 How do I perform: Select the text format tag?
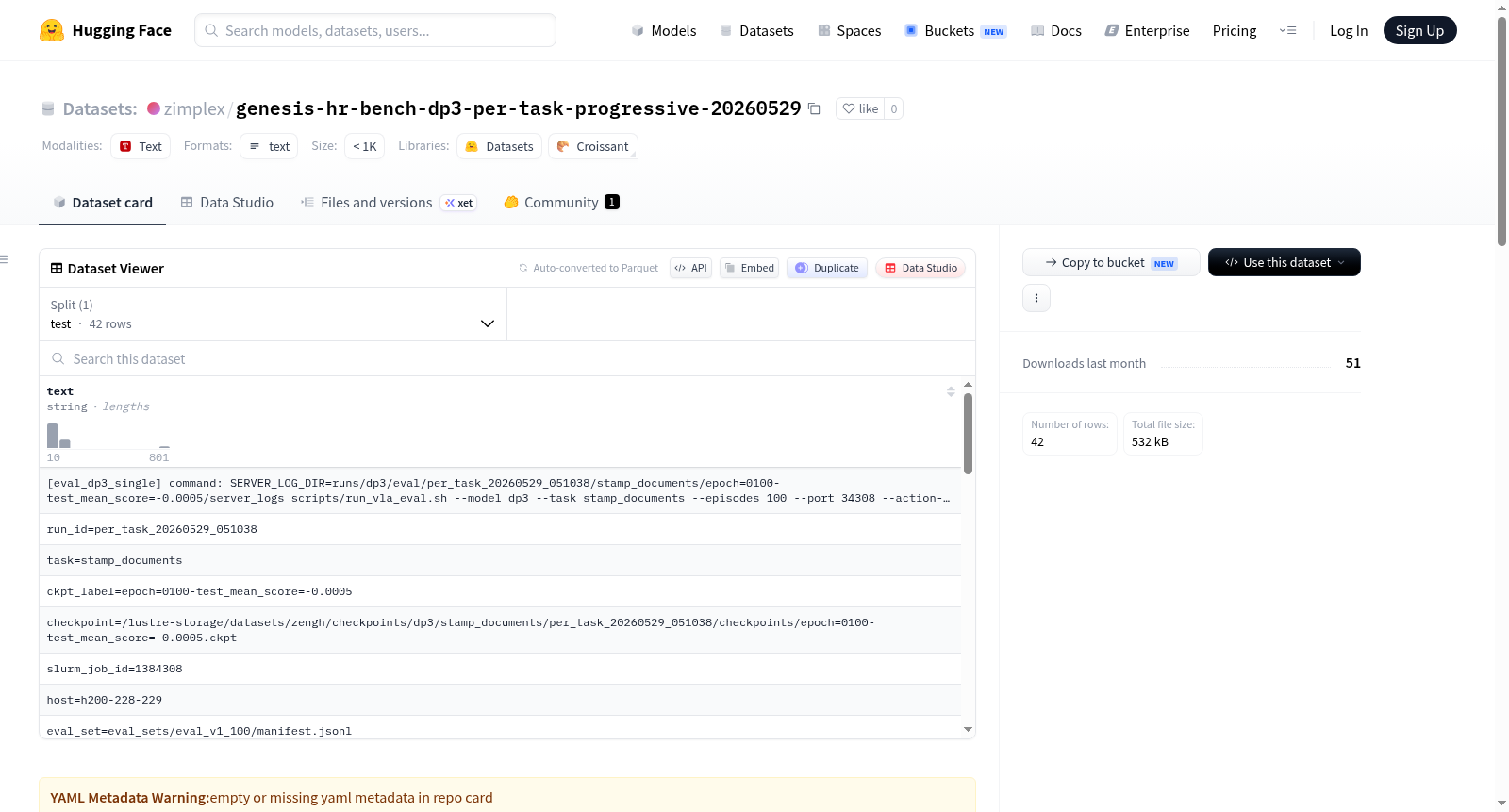tap(269, 146)
